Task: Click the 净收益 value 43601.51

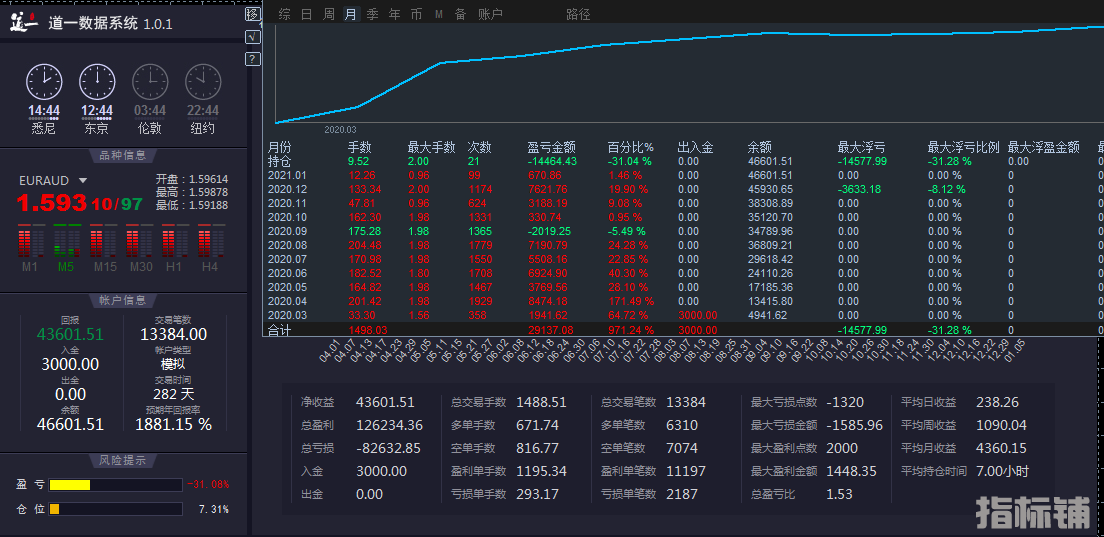Action: pos(385,403)
